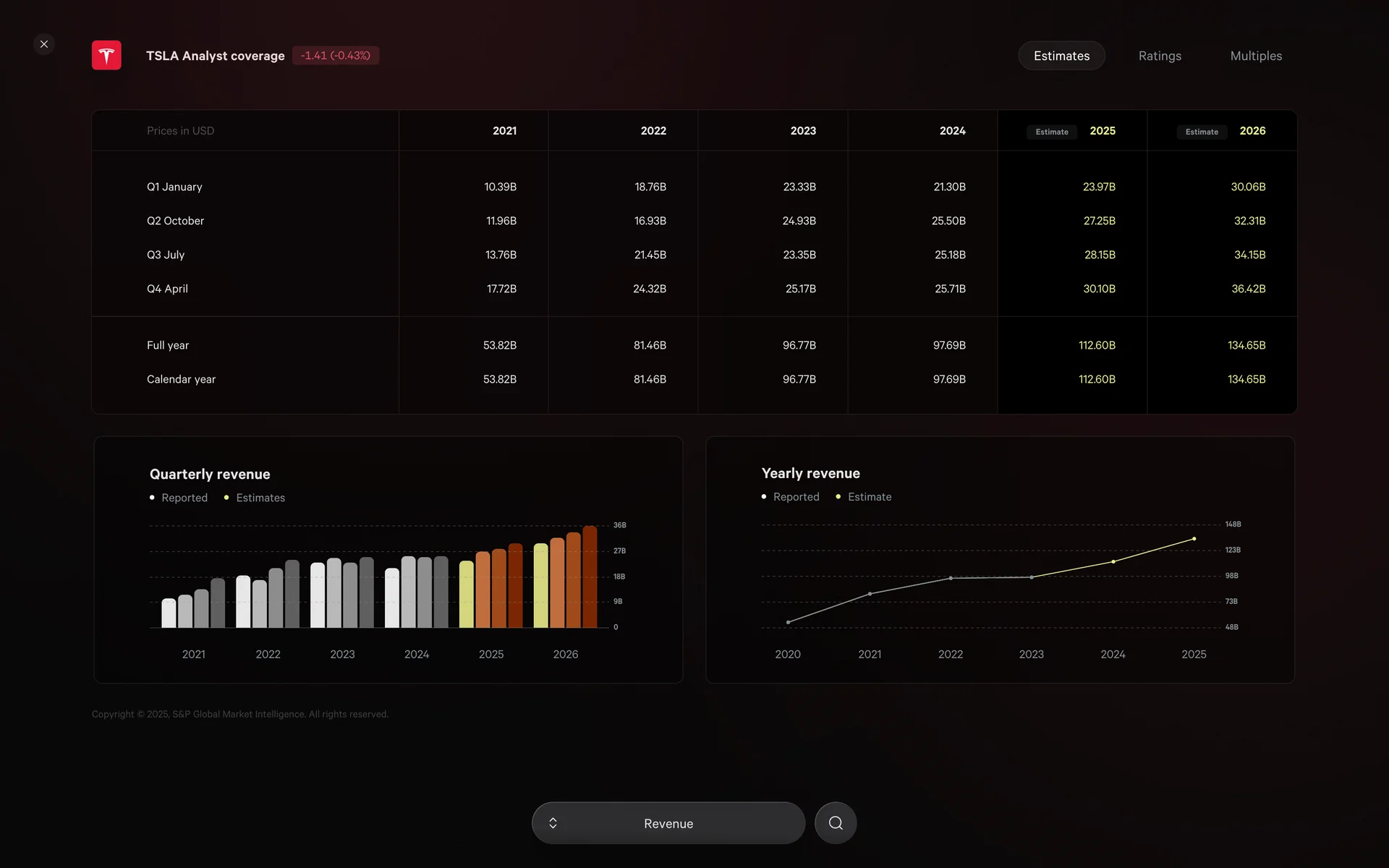Click the yellow-green 2025 Q1 bar

[467, 595]
